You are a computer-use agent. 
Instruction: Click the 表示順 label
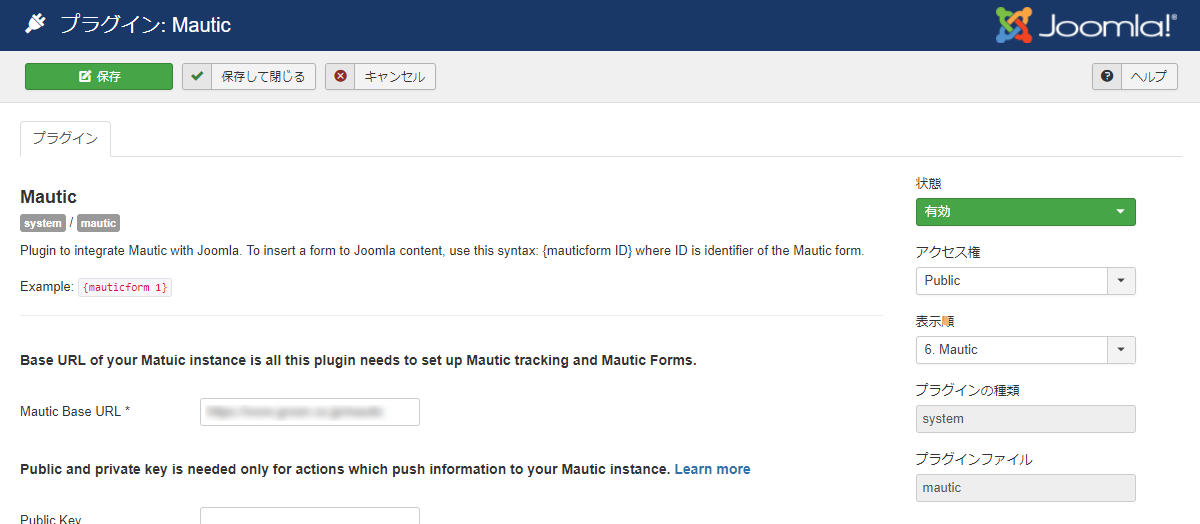point(935,322)
